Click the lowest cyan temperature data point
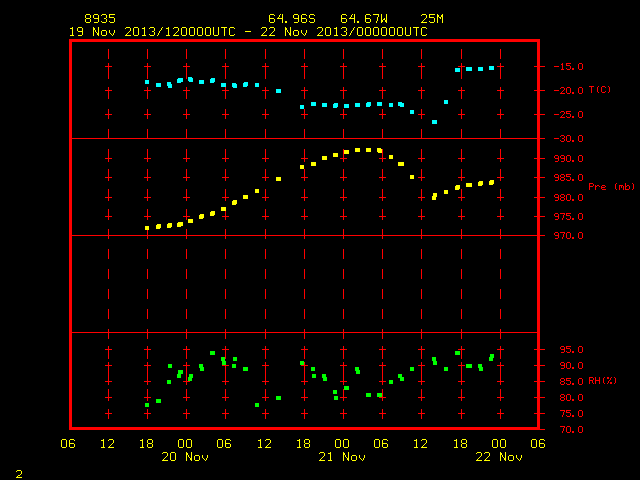 [434, 122]
